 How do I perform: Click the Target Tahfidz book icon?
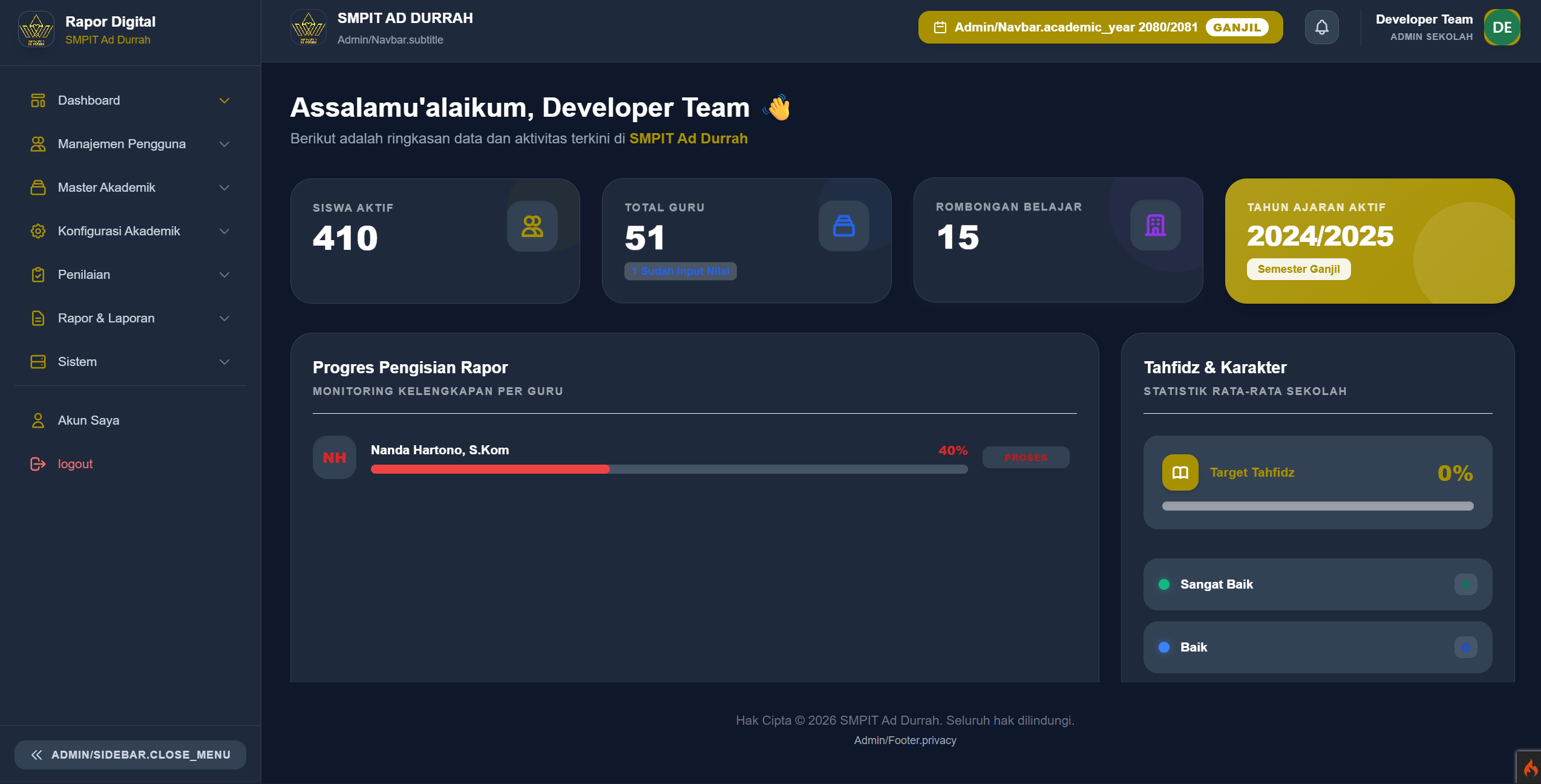click(1180, 472)
